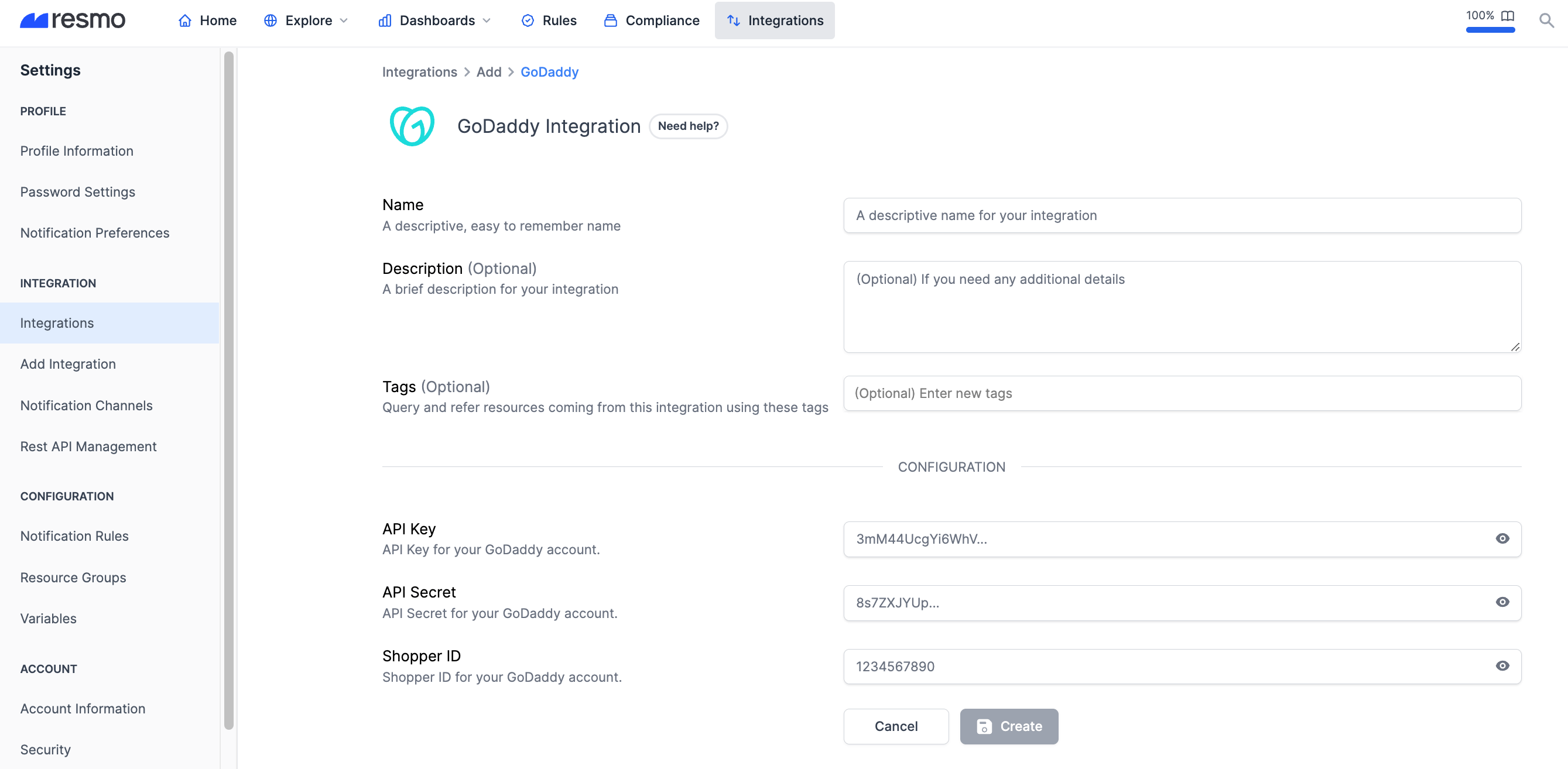The image size is (1568, 769).
Task: Expand the Dashboards dropdown chevron
Action: (x=487, y=20)
